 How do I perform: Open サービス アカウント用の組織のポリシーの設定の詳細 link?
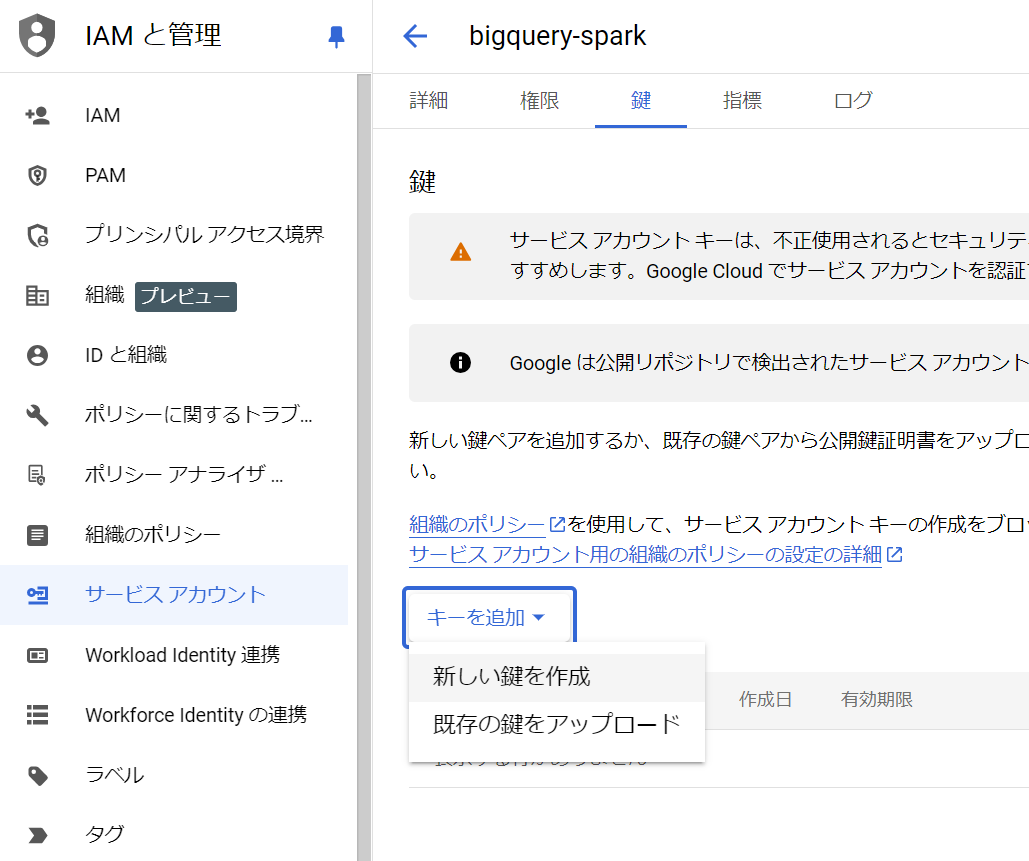[x=645, y=555]
